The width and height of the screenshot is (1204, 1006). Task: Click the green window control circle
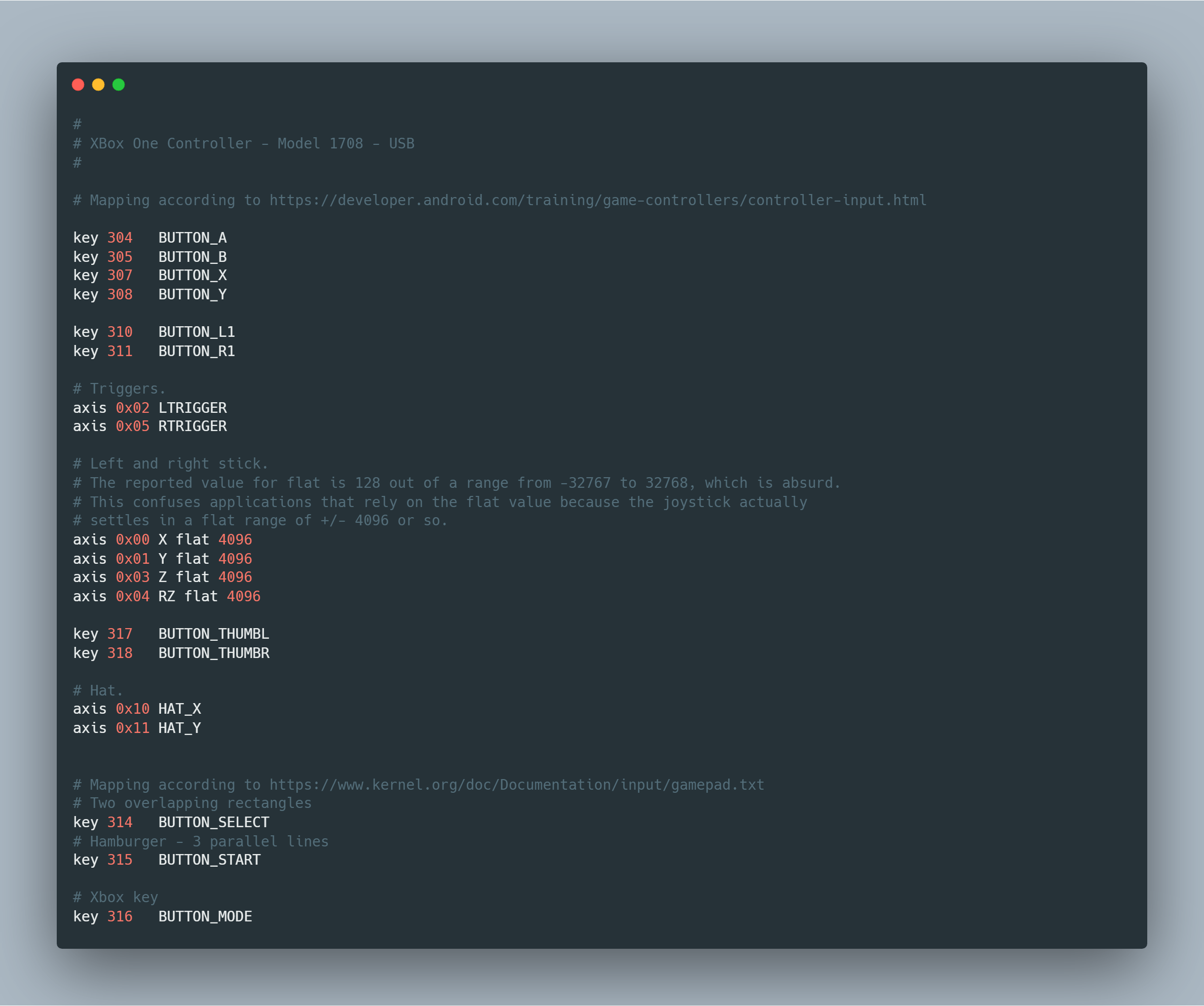(119, 84)
